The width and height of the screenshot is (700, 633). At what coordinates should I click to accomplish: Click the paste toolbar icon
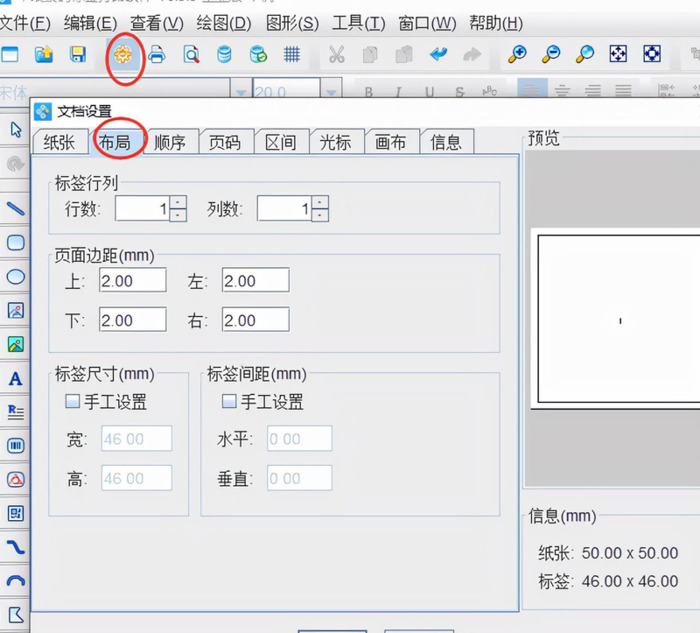pos(404,54)
